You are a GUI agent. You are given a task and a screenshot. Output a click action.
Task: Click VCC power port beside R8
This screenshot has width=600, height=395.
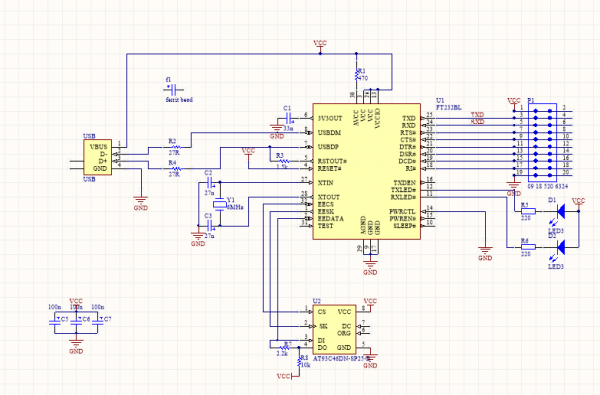(286, 376)
